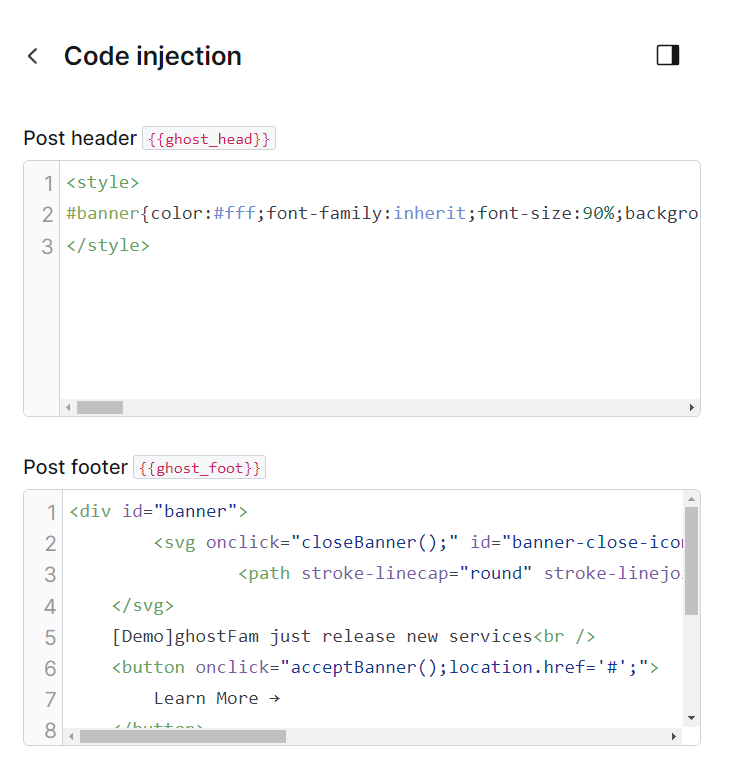This screenshot has width=730, height=771.
Task: Click the #banner CSS rule line
Action: 381,213
